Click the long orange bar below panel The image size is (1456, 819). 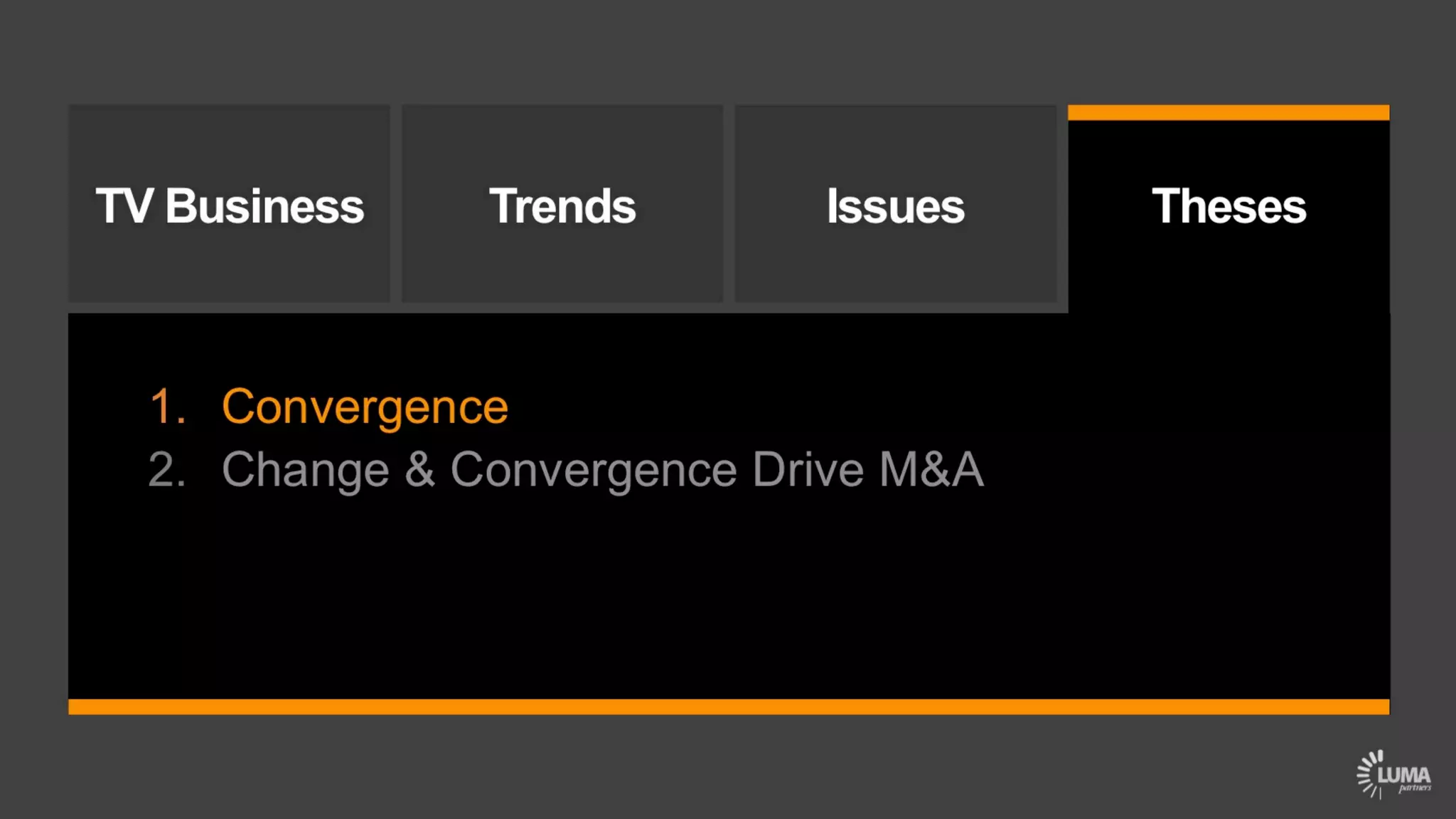(x=728, y=706)
